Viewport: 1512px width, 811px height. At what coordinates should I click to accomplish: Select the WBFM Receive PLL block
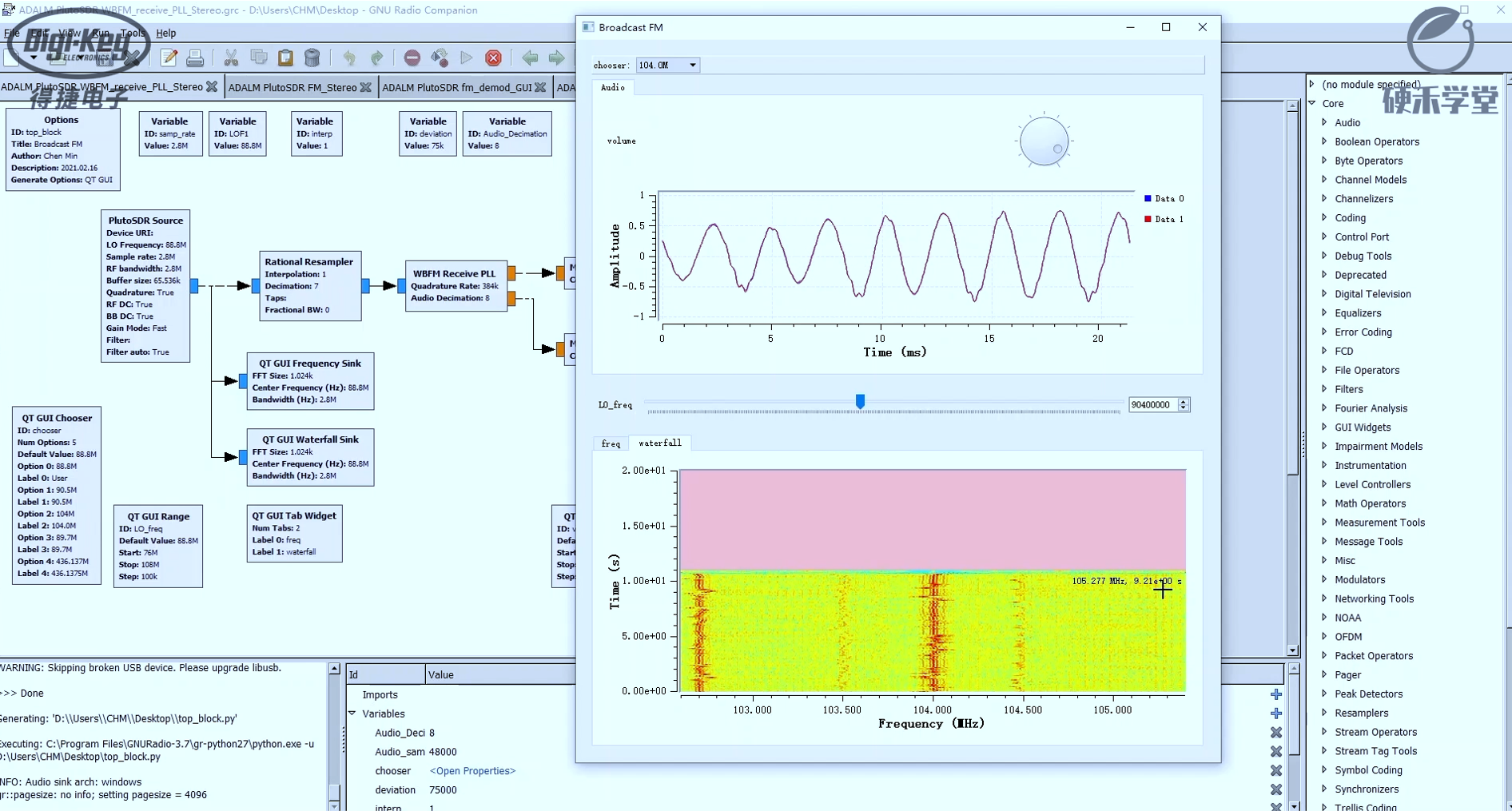[x=456, y=285]
